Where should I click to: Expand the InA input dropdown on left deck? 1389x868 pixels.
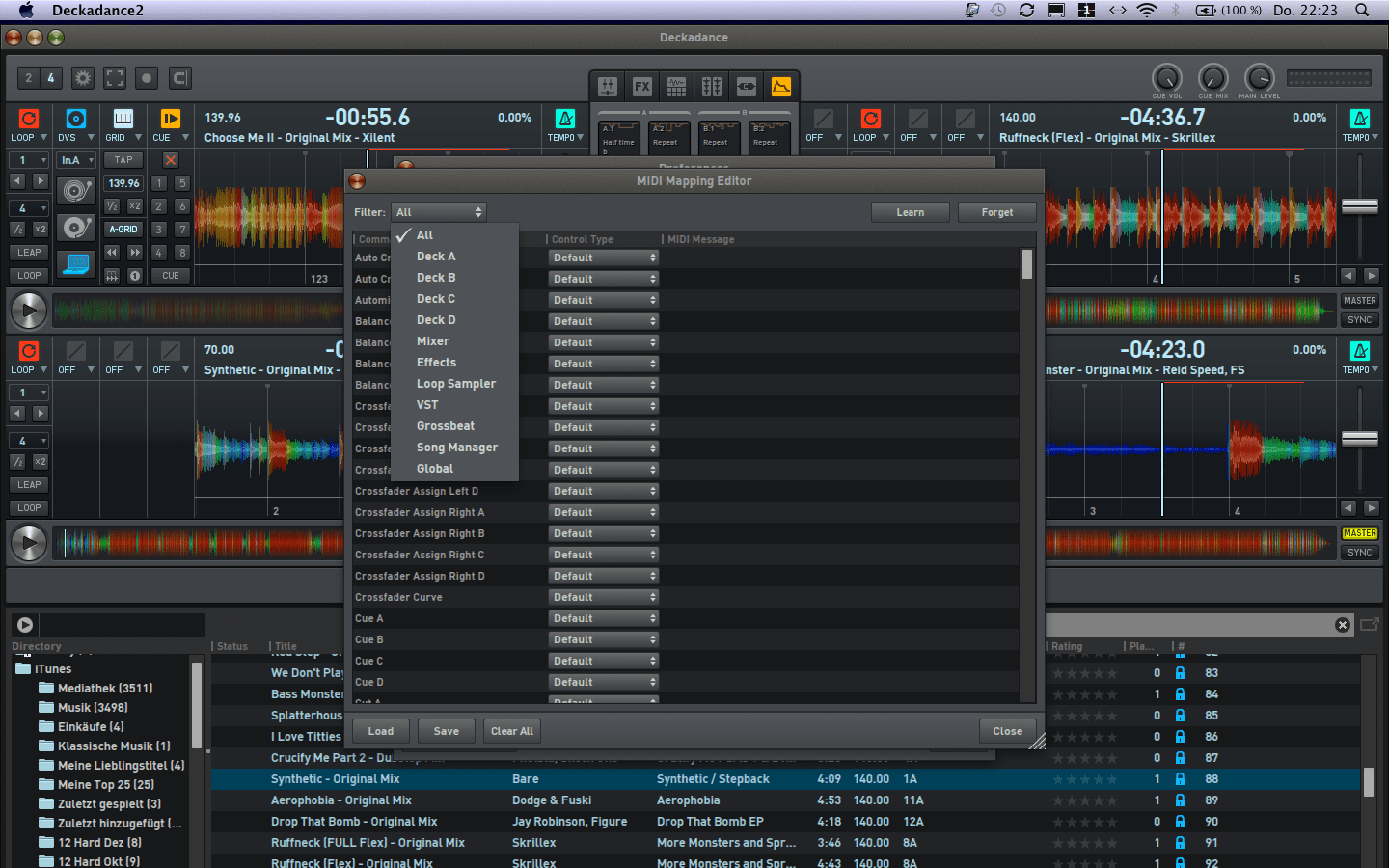[76, 160]
